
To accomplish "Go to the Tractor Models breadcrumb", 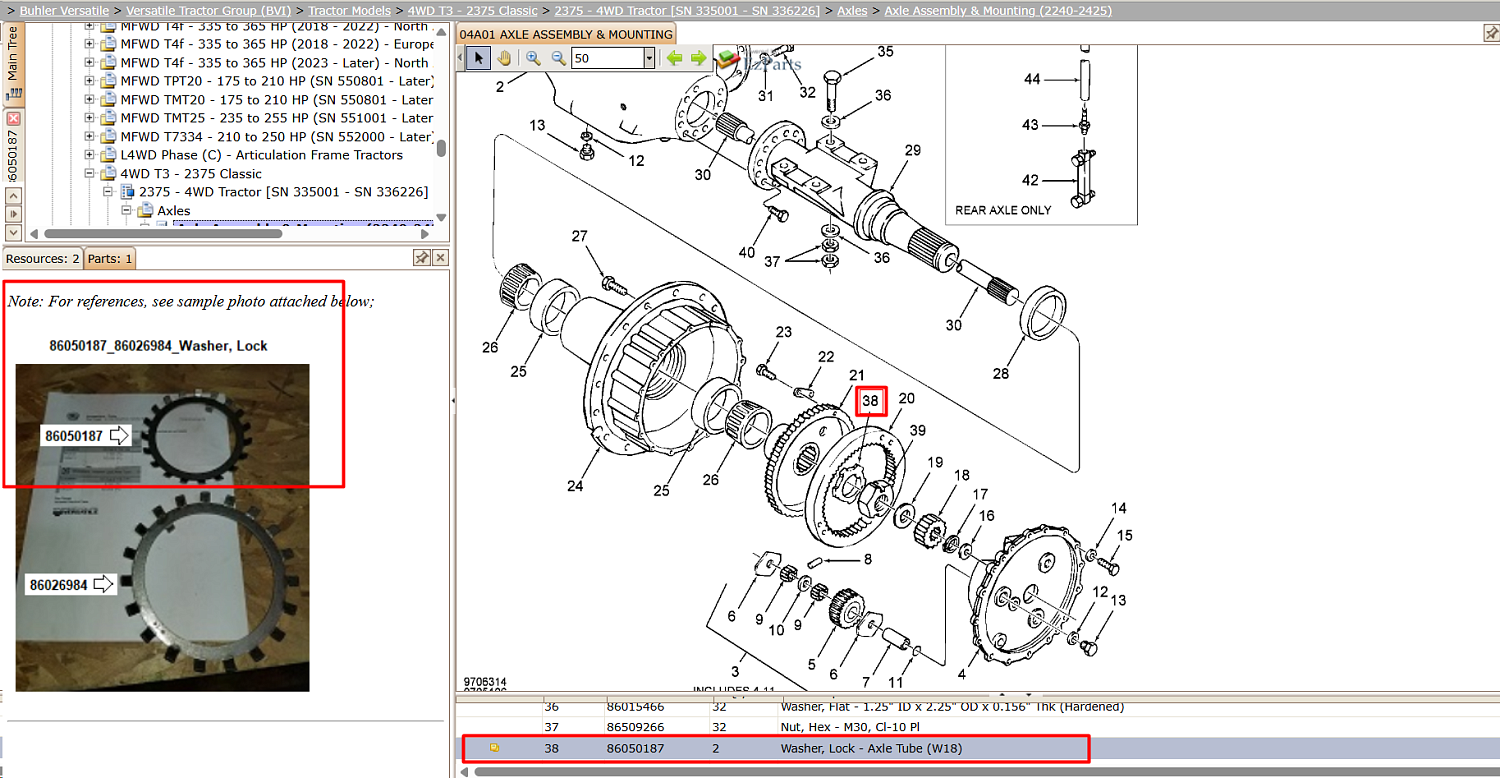I will pos(349,10).
